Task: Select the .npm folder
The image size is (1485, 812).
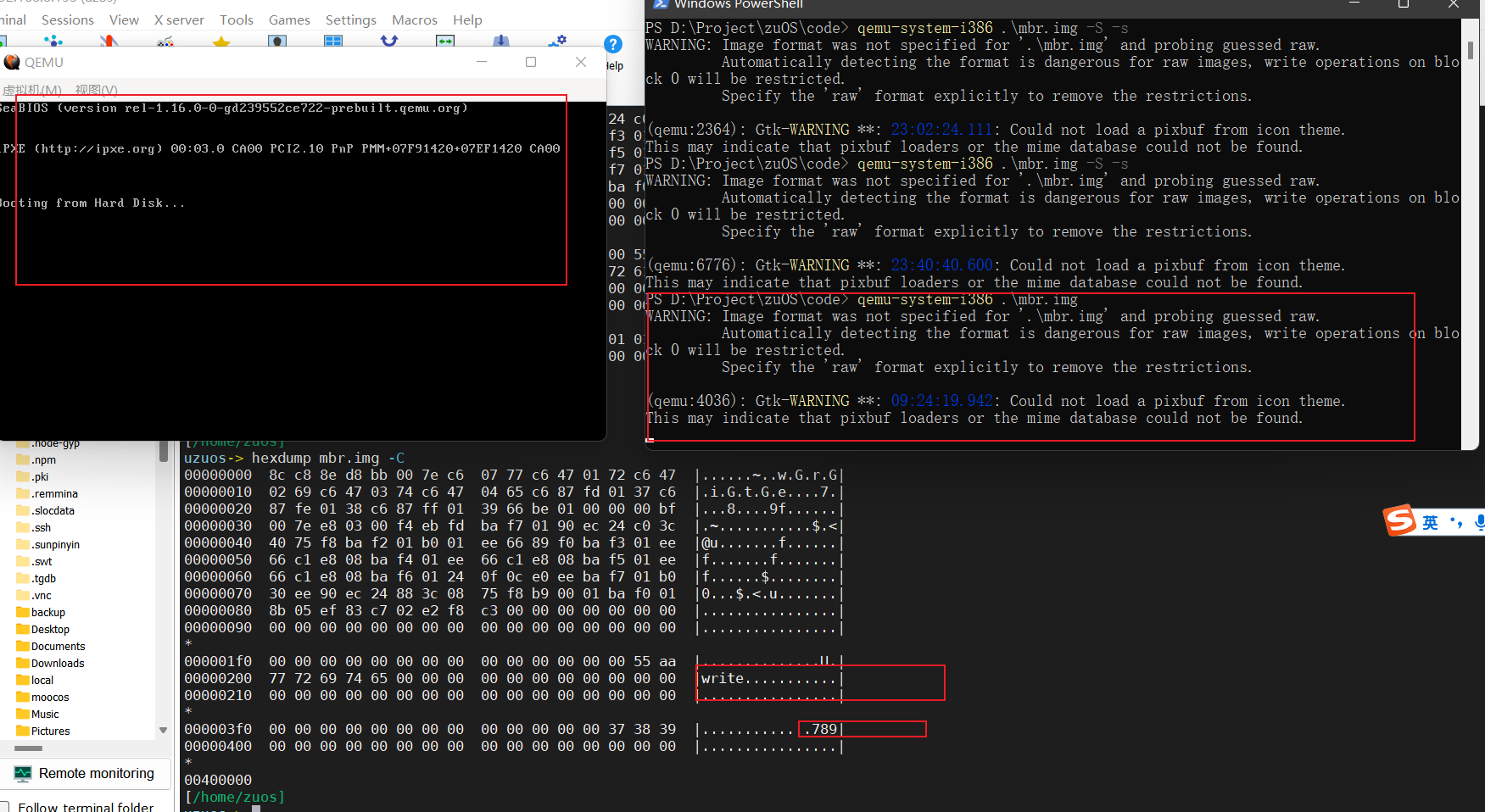Action: [x=36, y=460]
